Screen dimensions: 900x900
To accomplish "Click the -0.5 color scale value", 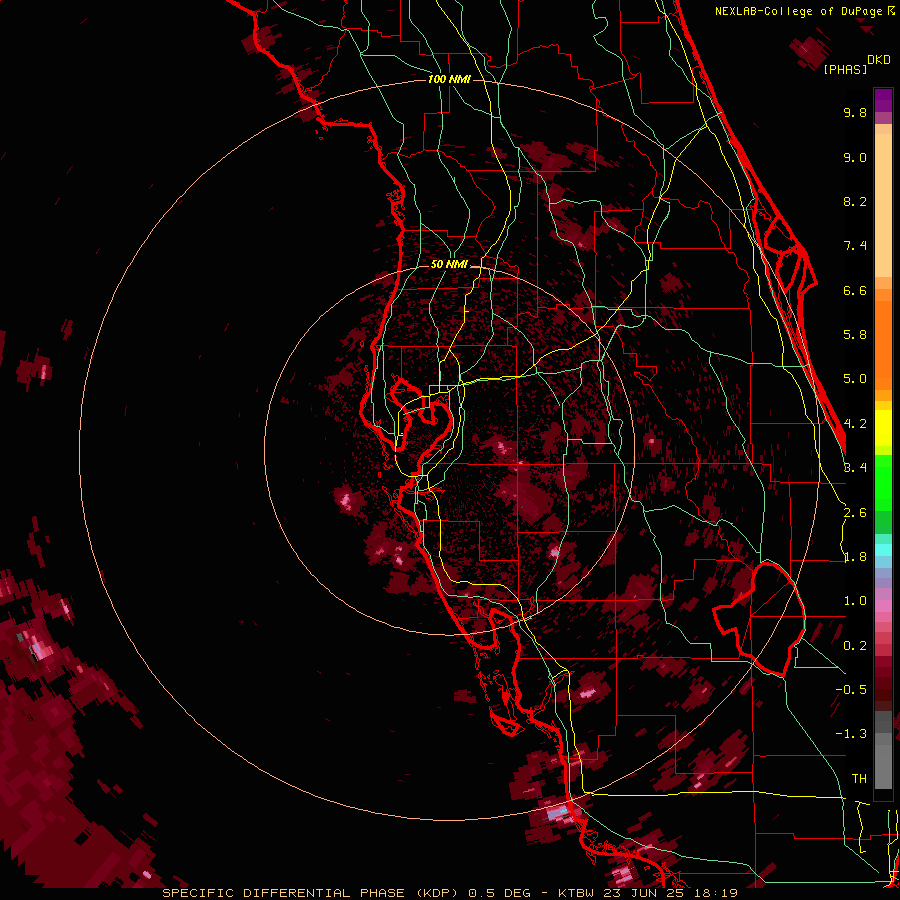I will pyautogui.click(x=851, y=690).
